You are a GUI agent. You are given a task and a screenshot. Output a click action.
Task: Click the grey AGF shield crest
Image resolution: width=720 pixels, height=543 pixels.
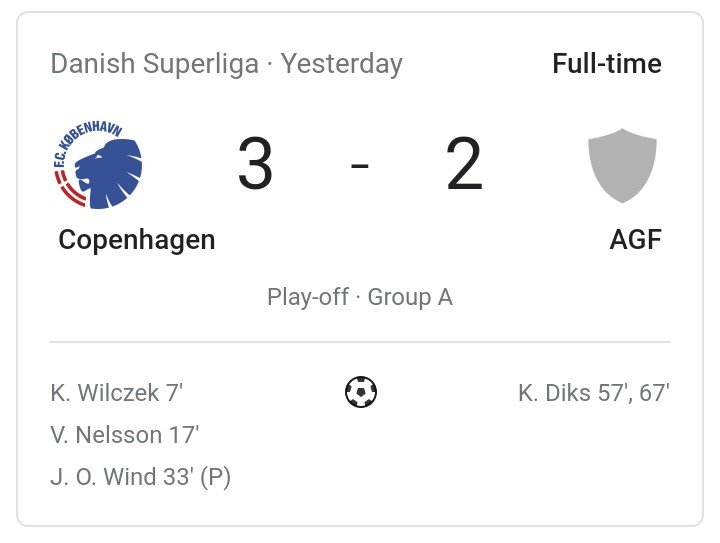(623, 166)
